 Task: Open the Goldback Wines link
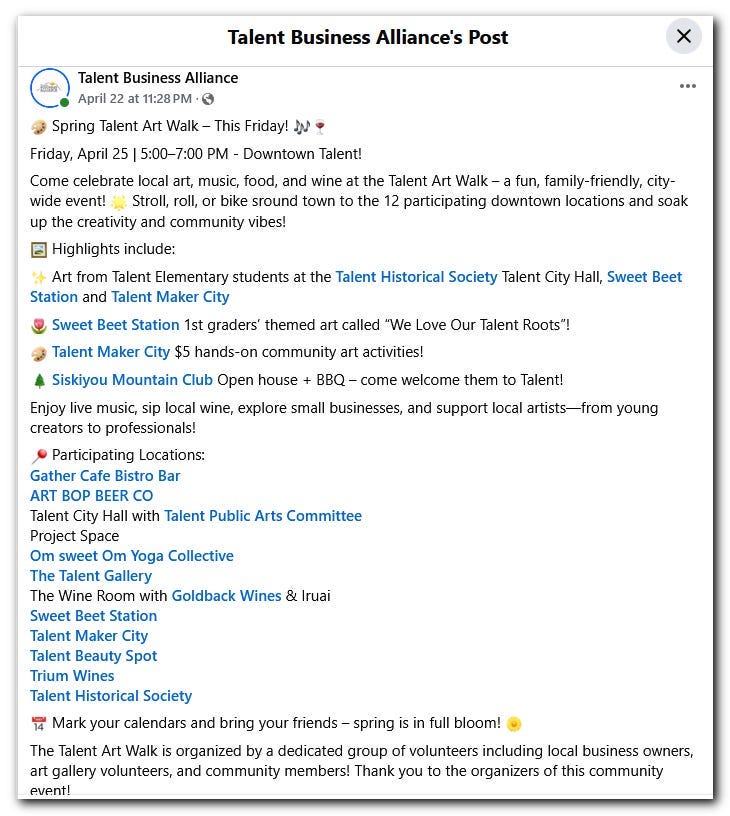[226, 595]
